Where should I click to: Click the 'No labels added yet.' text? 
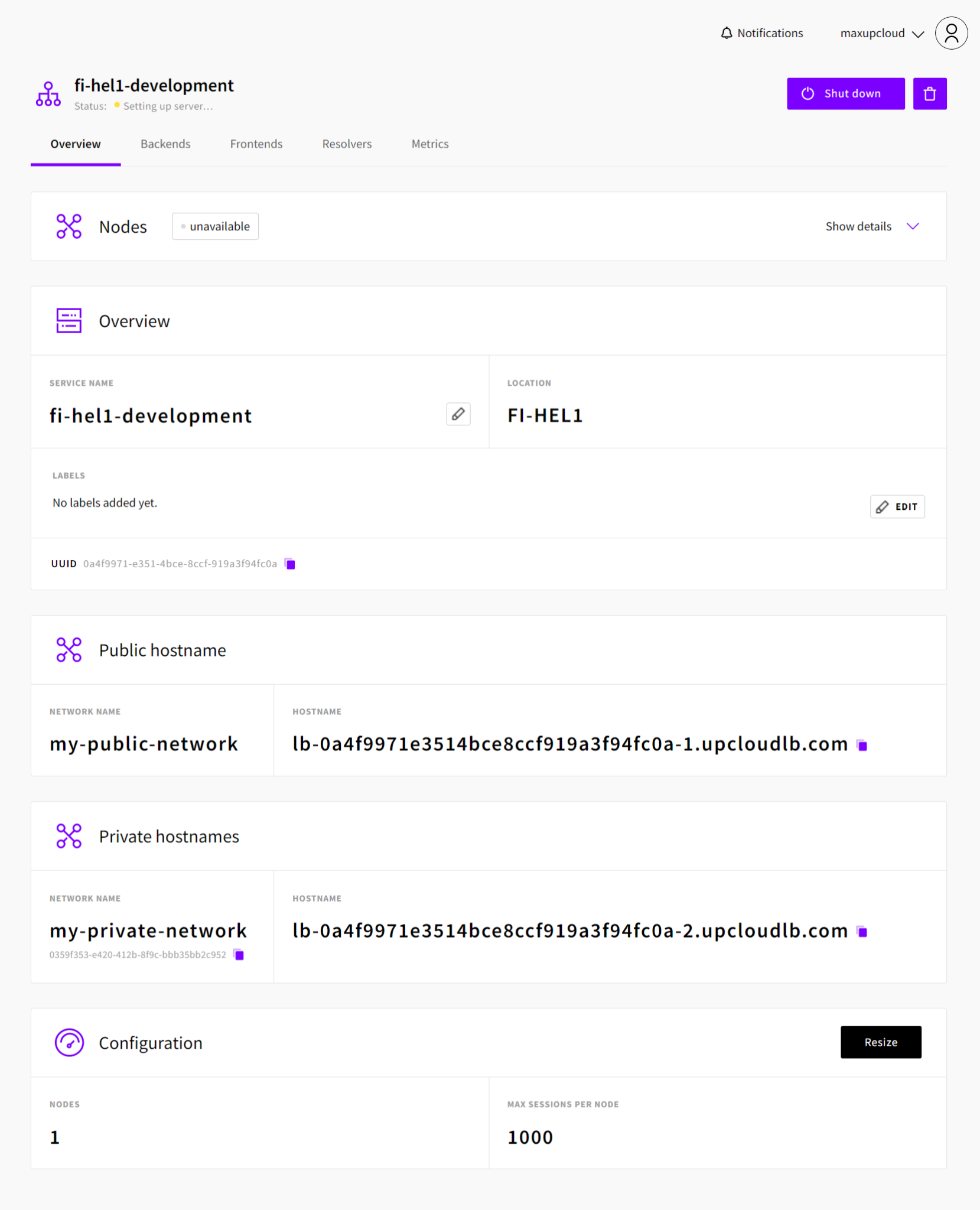tap(105, 503)
